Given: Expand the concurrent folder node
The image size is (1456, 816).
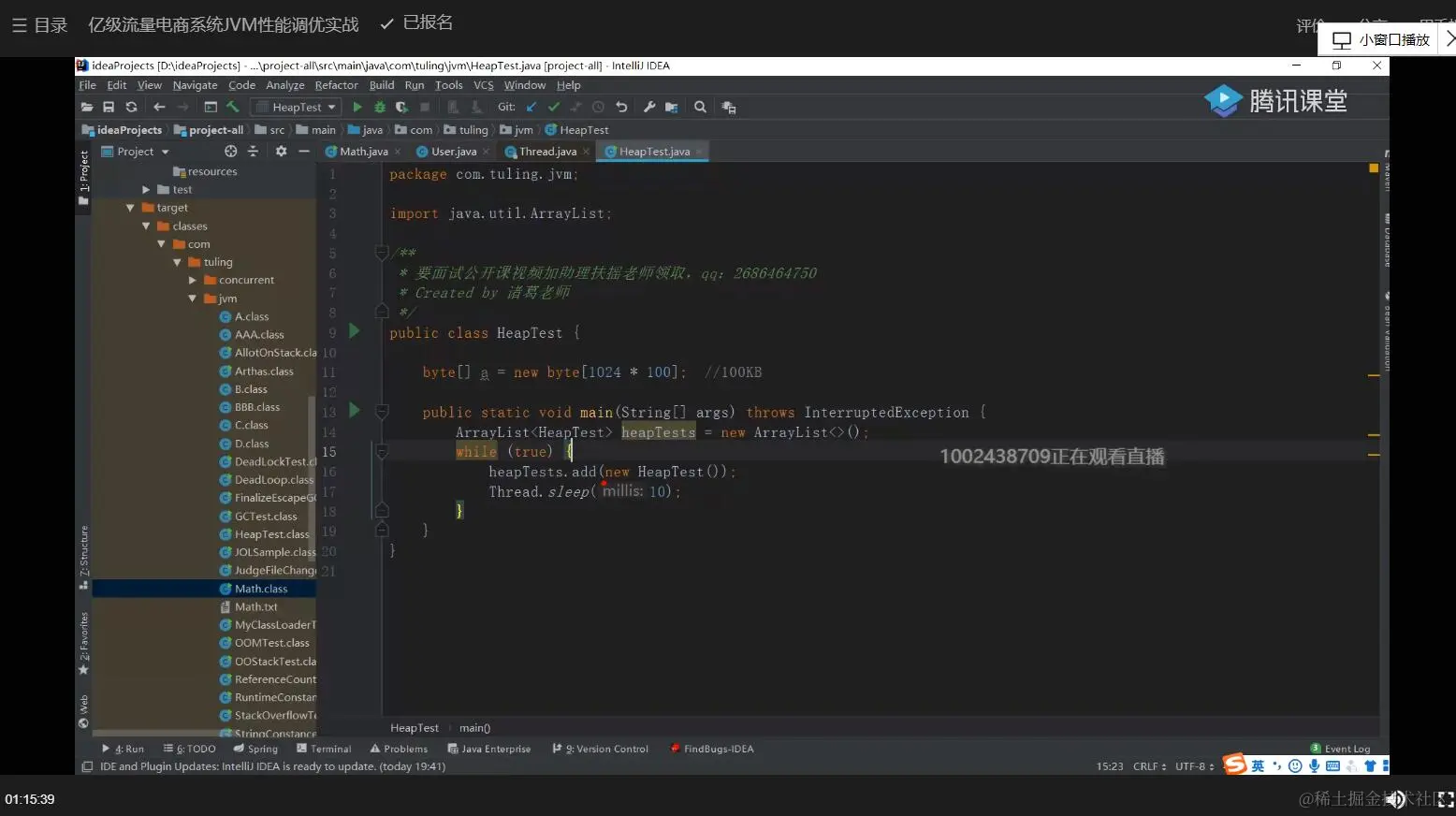Looking at the screenshot, I should pos(192,281).
